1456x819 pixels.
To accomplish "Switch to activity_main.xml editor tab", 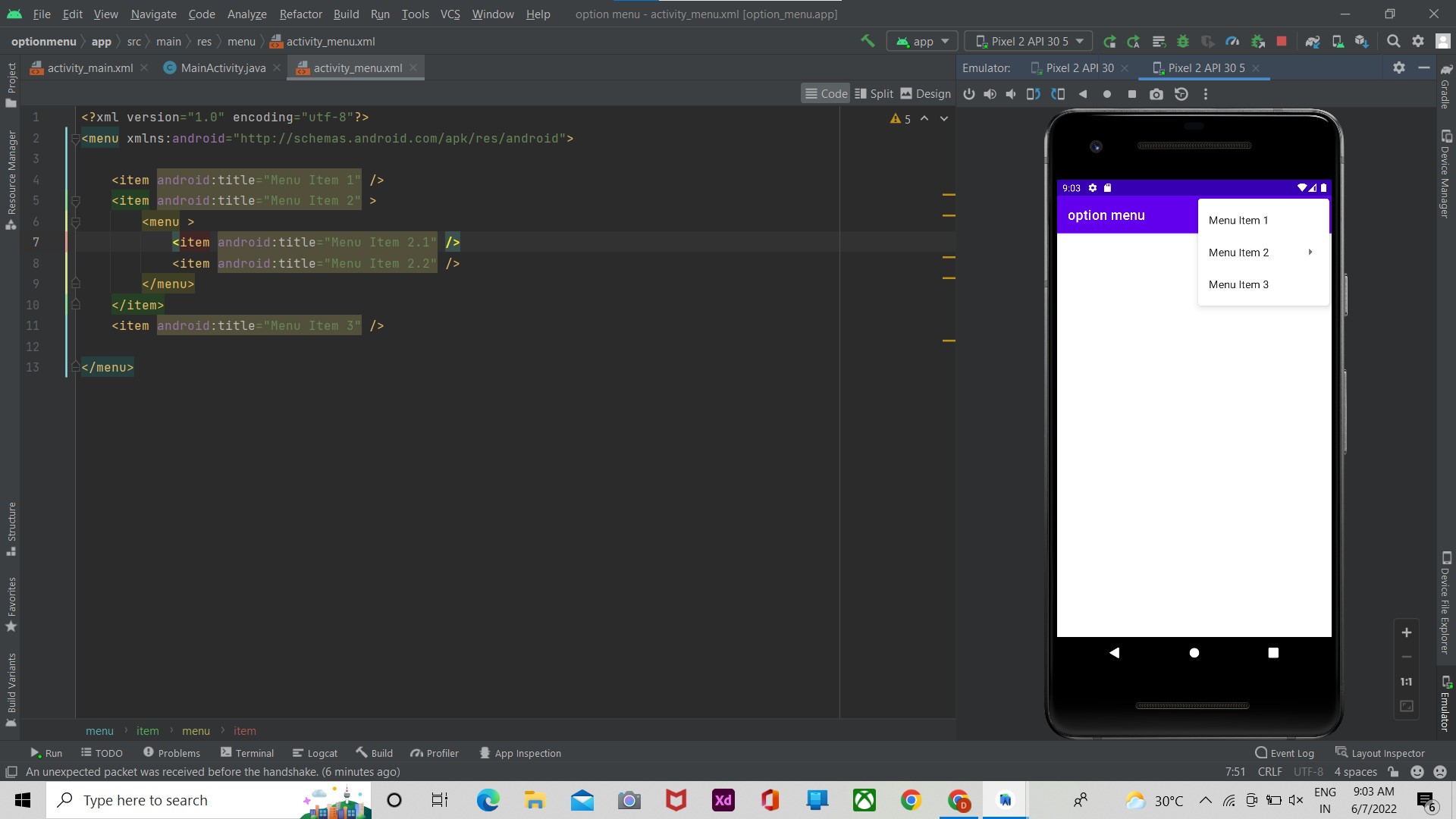I will tap(89, 67).
